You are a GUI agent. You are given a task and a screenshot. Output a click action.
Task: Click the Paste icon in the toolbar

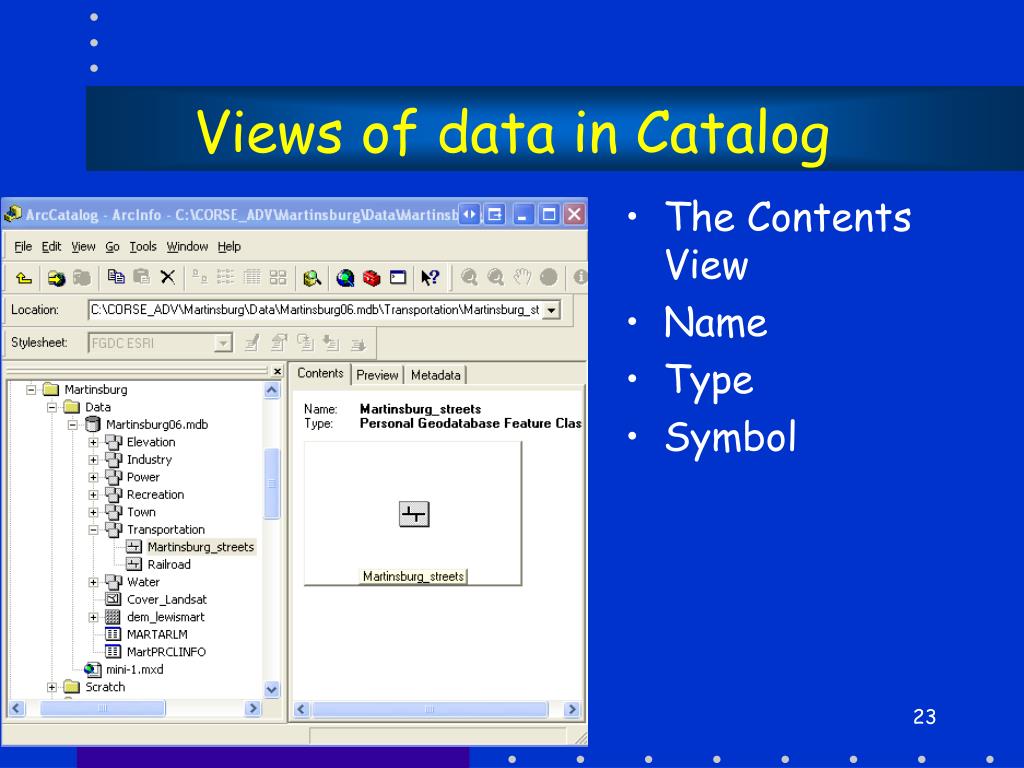(x=141, y=277)
